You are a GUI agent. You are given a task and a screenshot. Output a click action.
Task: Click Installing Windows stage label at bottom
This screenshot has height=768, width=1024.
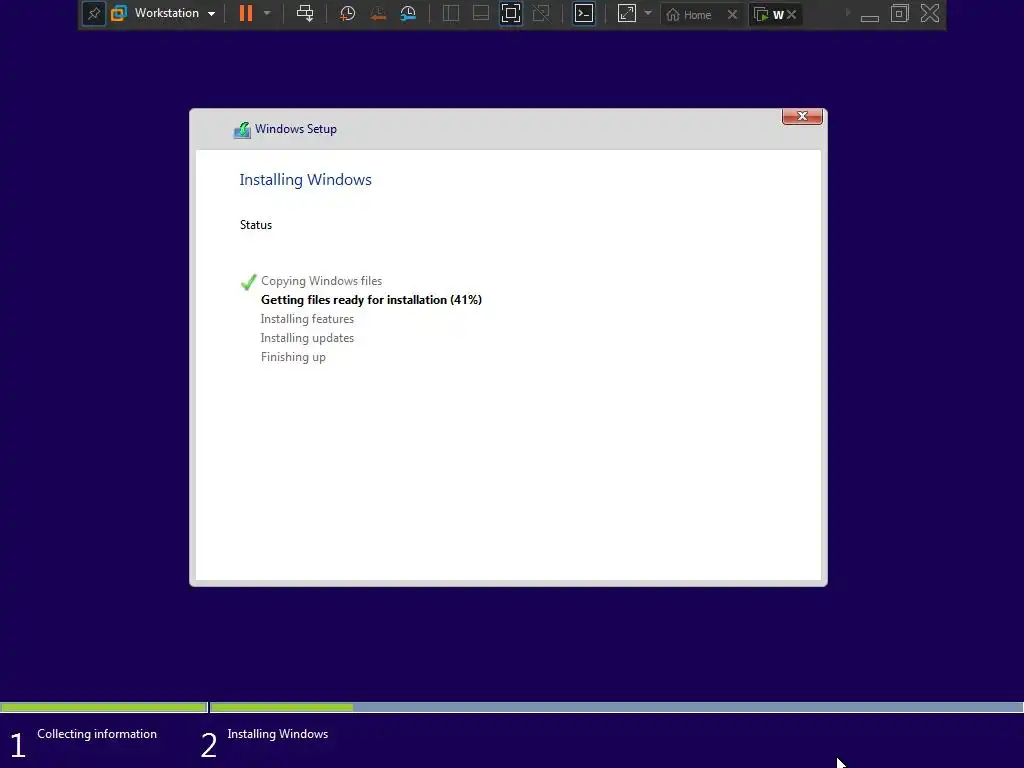point(278,734)
